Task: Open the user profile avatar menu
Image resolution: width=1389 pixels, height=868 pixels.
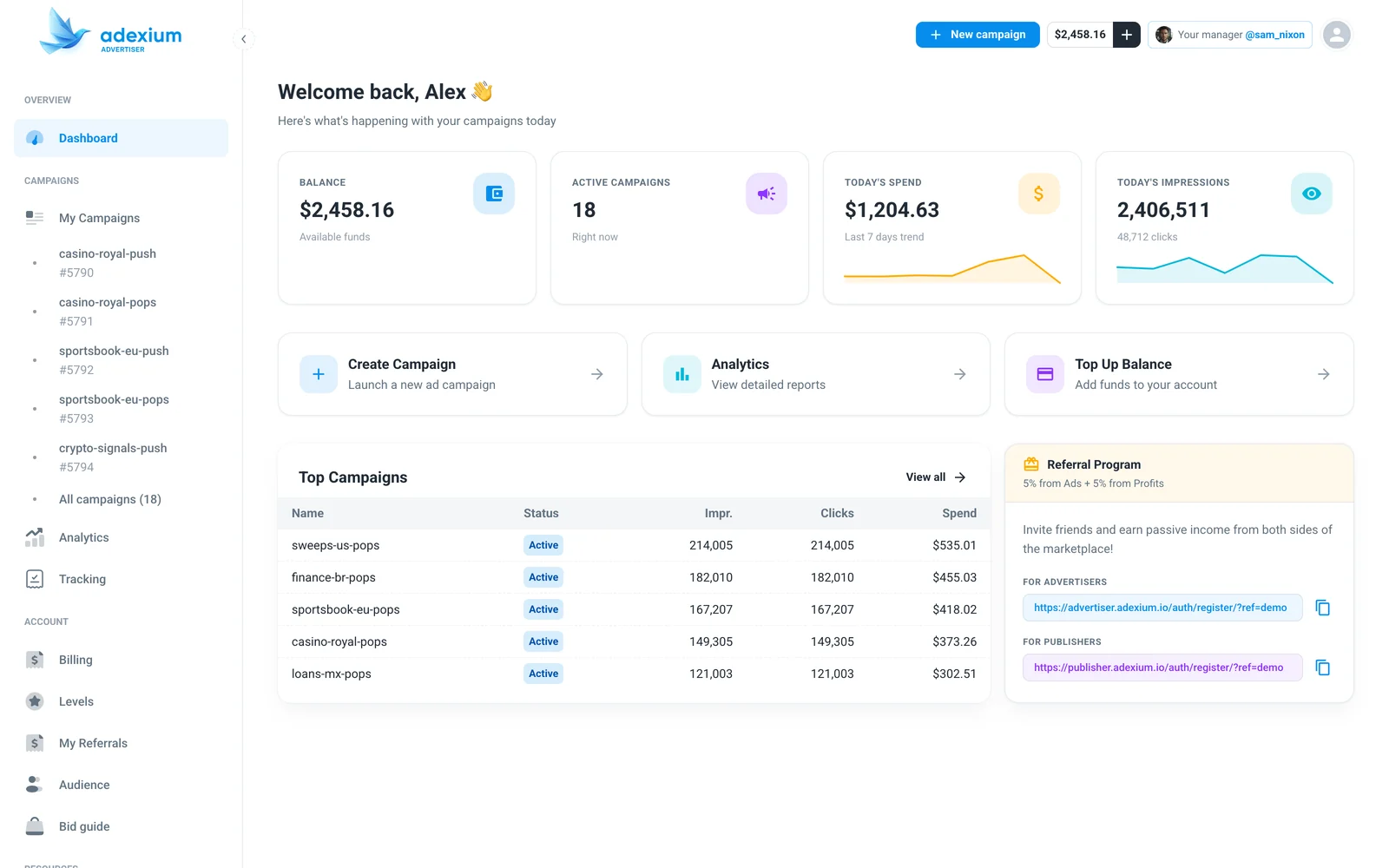Action: 1337,35
